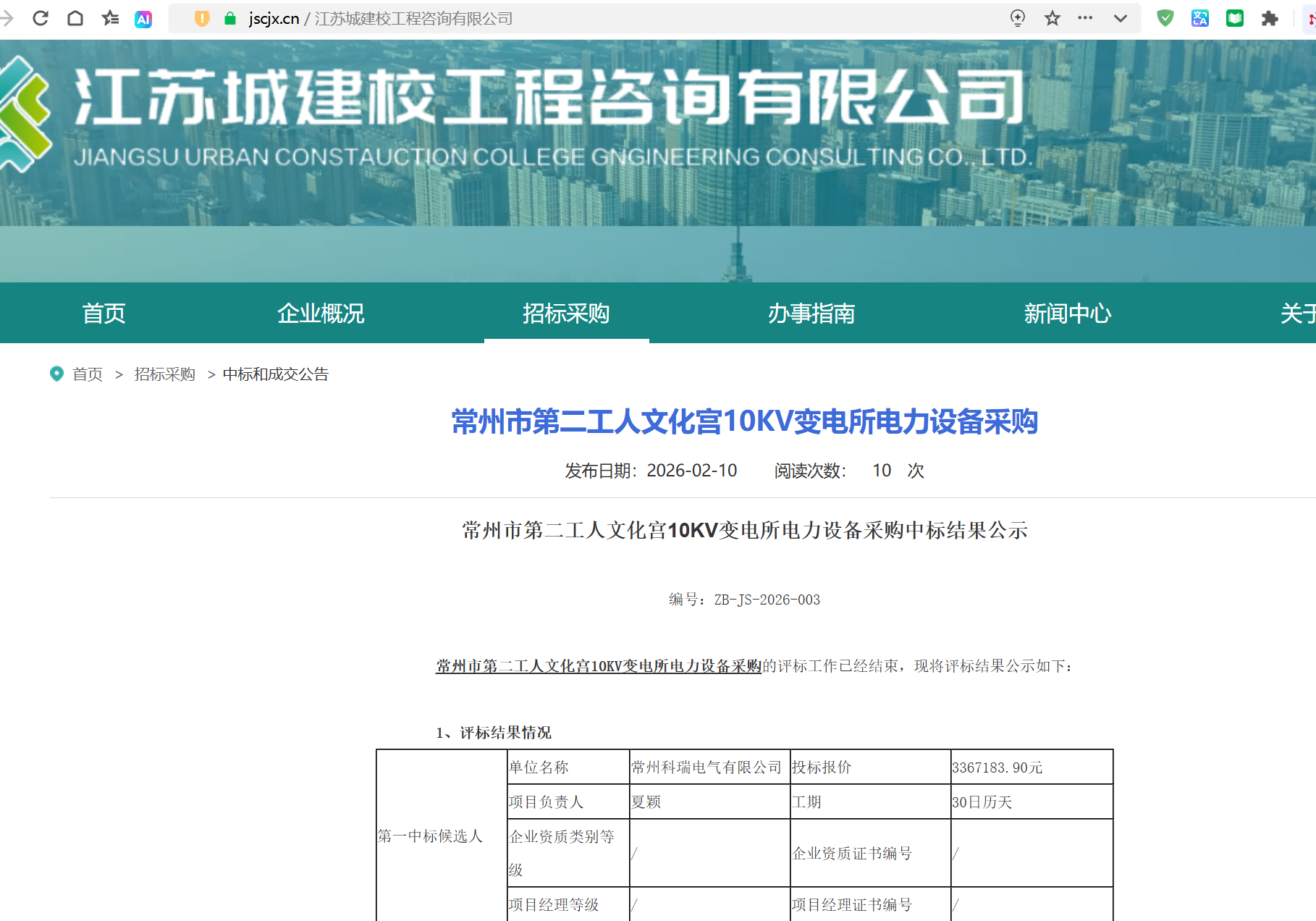The height and width of the screenshot is (921, 1316).
Task: Bookmark this page with star icon
Action: (1053, 18)
